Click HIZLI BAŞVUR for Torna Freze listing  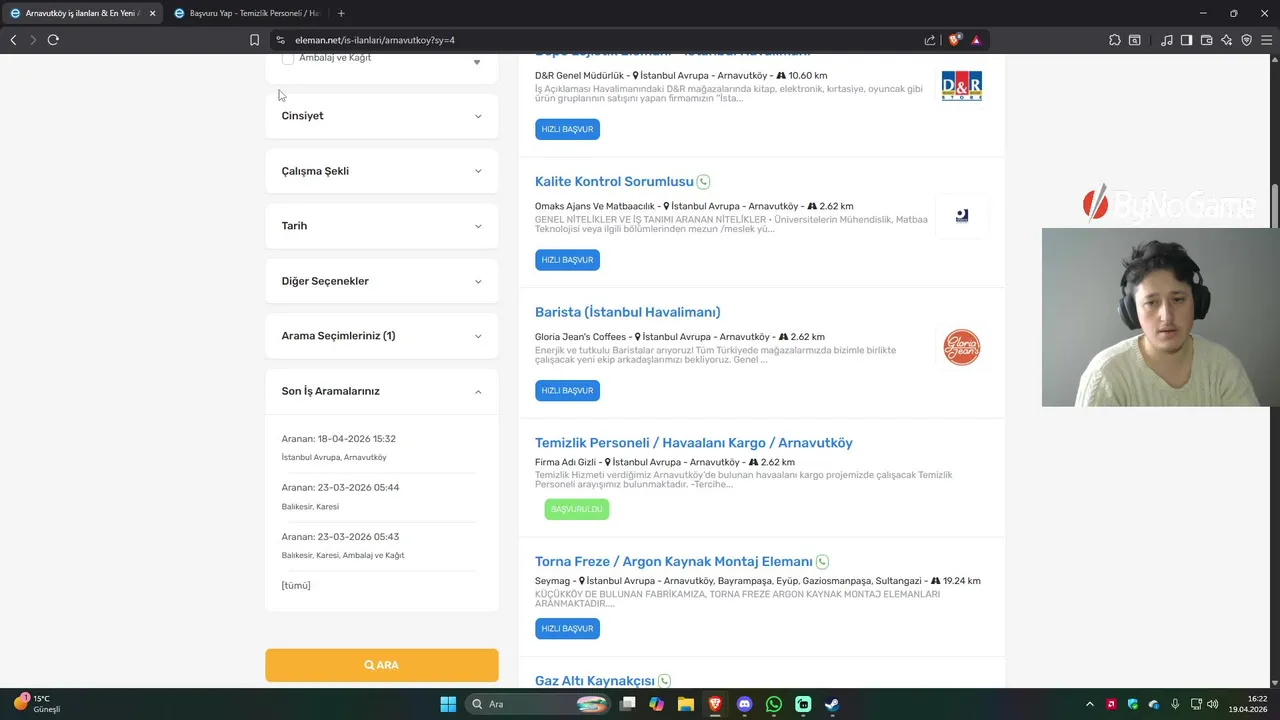coord(567,629)
